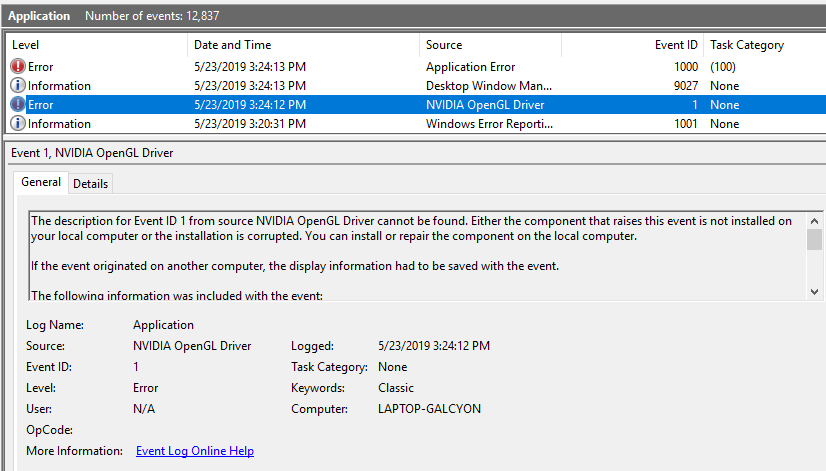This screenshot has width=826, height=471.
Task: Click the information icon for Windows Error Reporting row
Action: (18, 123)
